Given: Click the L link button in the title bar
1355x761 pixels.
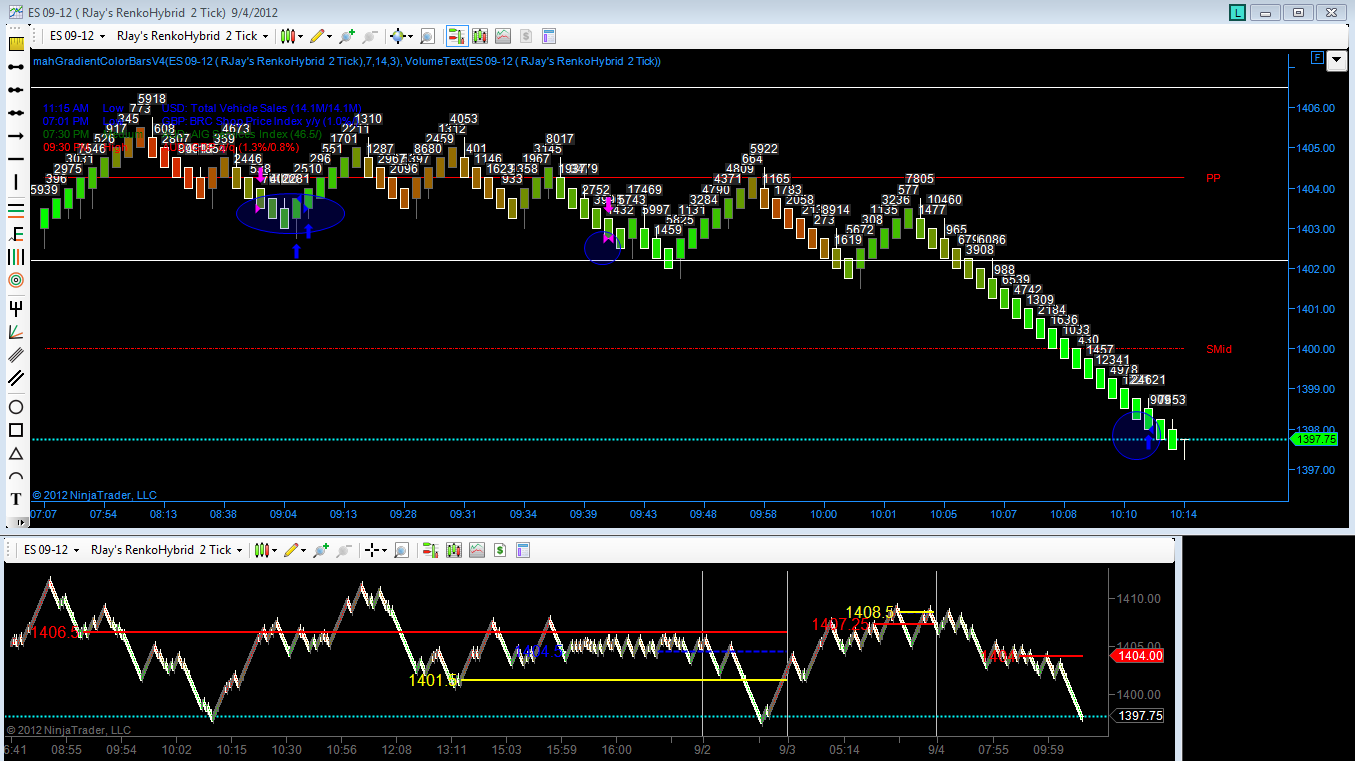Looking at the screenshot, I should pos(1238,13).
